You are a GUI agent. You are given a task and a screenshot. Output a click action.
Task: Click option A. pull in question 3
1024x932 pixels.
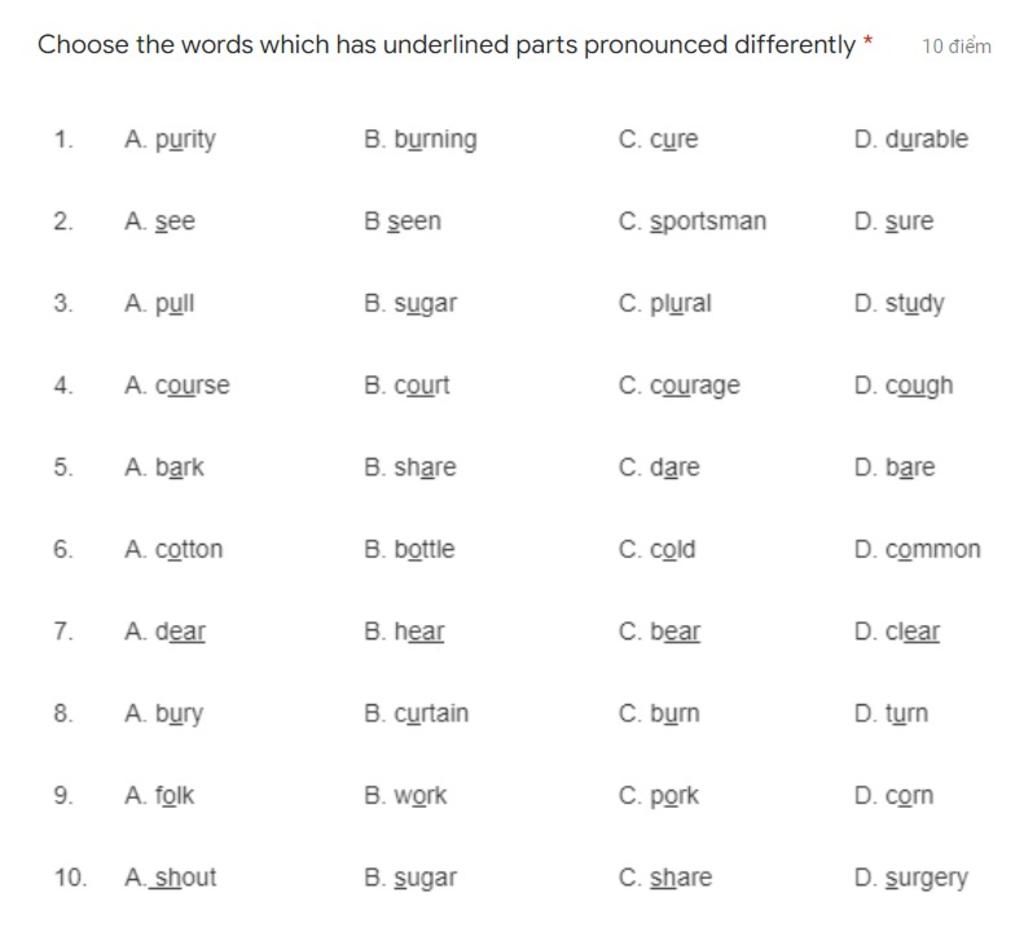(159, 304)
